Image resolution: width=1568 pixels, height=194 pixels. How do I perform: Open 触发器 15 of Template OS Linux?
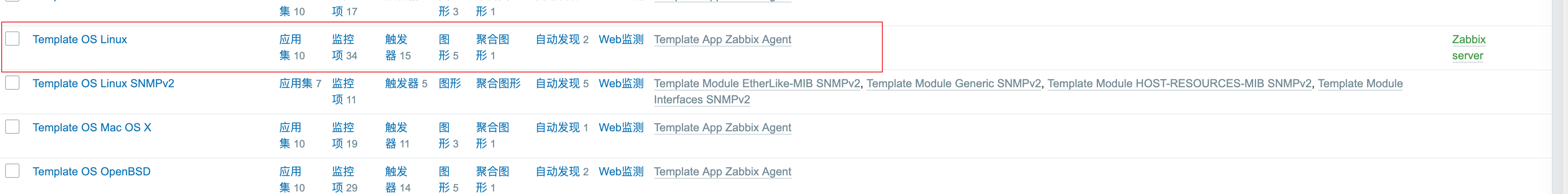click(396, 47)
